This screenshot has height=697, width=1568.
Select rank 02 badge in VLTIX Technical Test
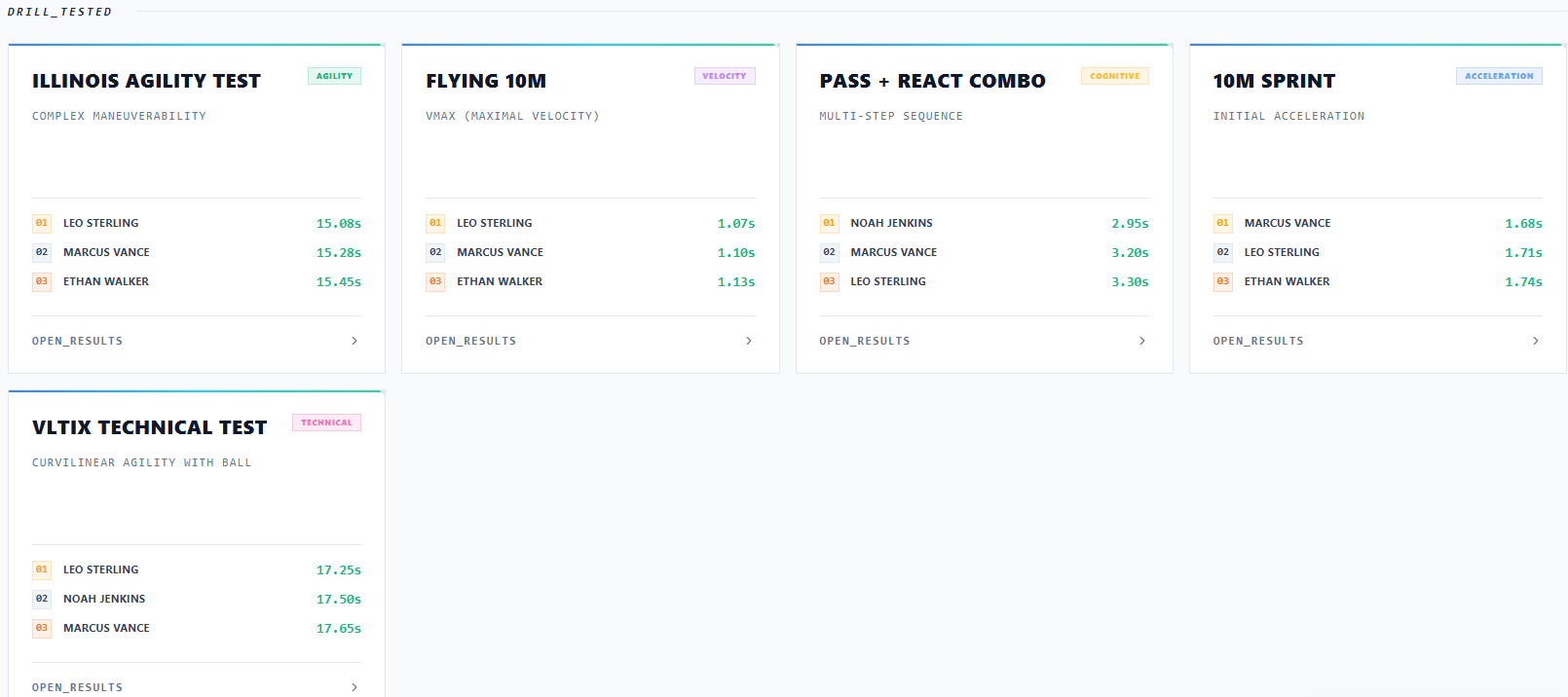tap(42, 599)
